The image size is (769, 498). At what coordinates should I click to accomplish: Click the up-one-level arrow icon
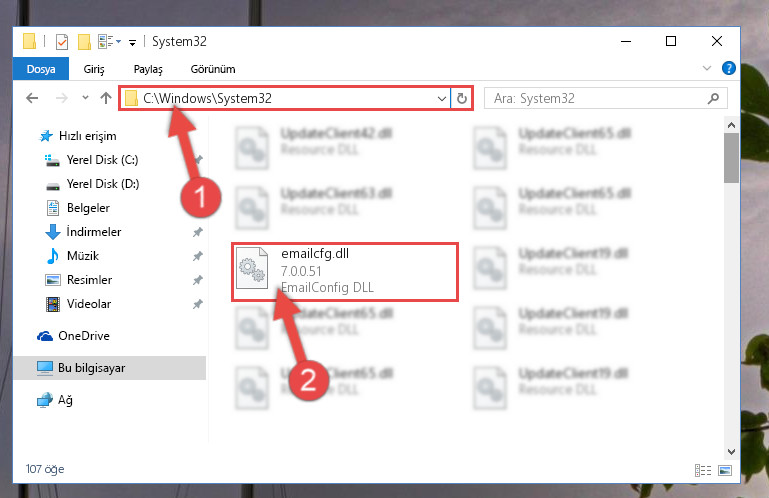click(106, 98)
